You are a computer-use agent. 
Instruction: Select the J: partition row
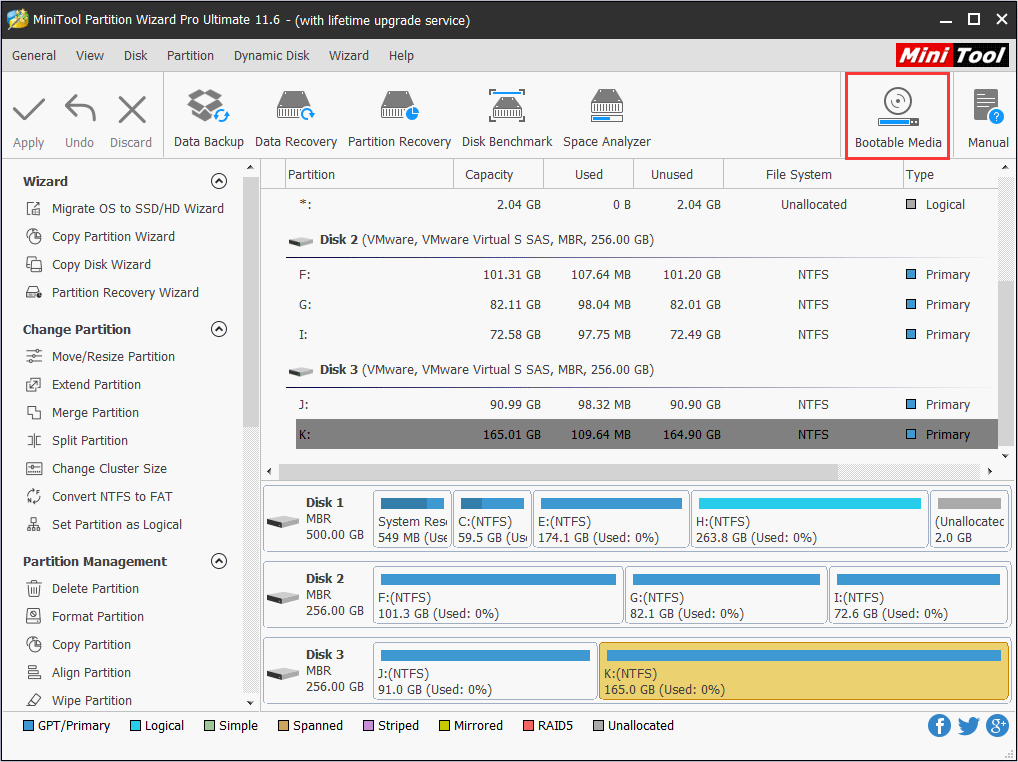tap(647, 404)
